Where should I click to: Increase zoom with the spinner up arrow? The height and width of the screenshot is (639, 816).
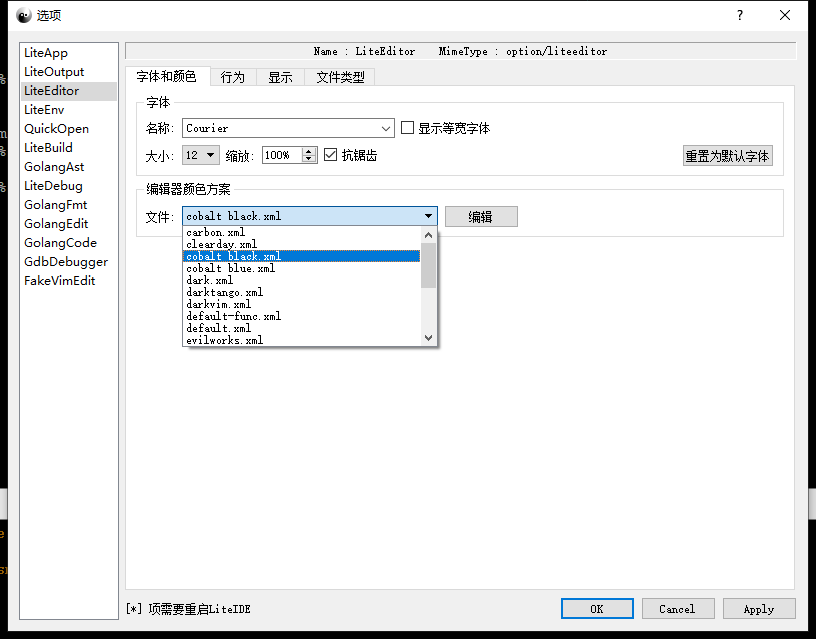309,151
